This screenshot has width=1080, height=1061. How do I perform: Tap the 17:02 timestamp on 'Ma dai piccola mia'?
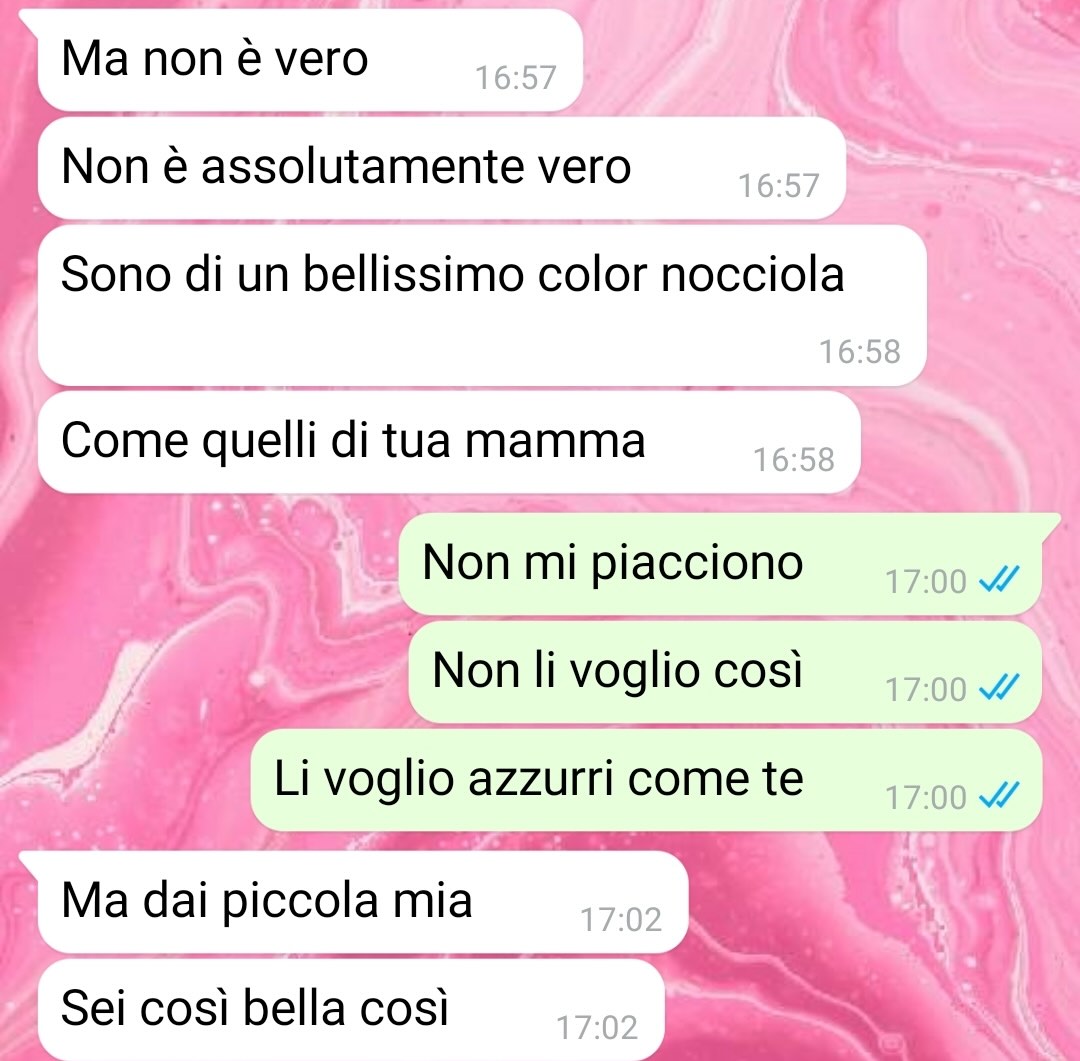pyautogui.click(x=621, y=920)
